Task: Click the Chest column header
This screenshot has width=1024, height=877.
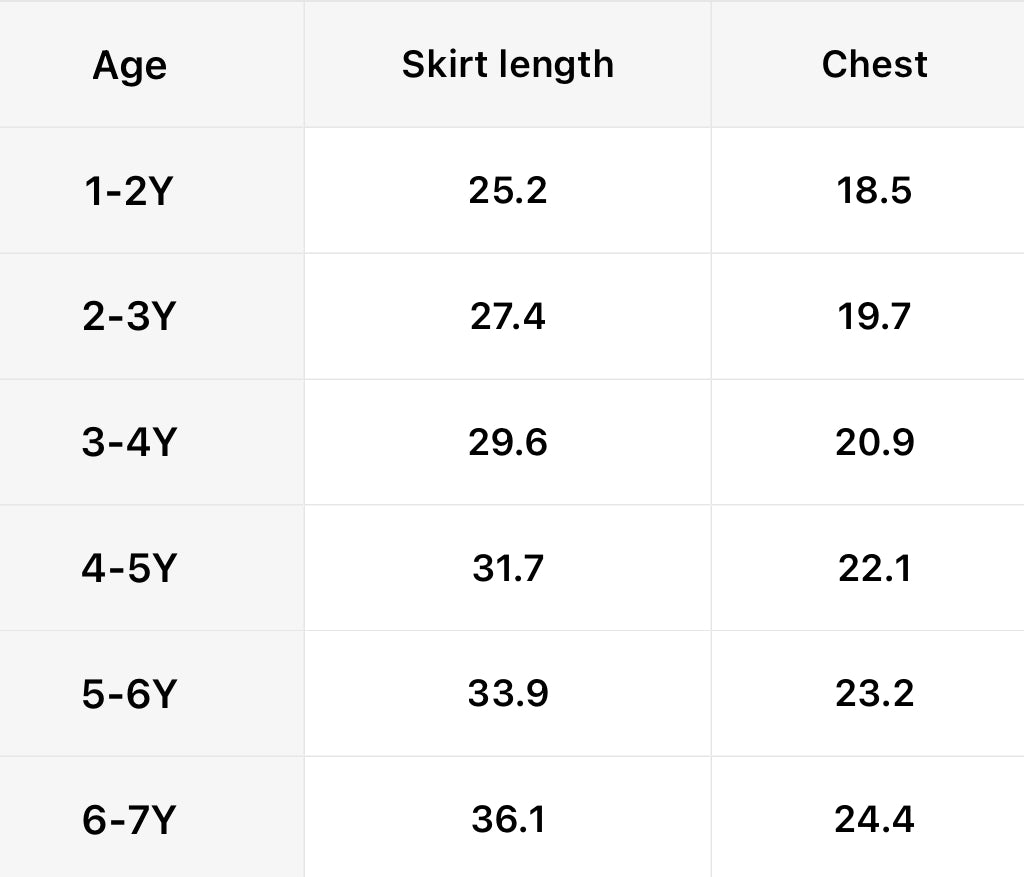Action: pos(874,65)
